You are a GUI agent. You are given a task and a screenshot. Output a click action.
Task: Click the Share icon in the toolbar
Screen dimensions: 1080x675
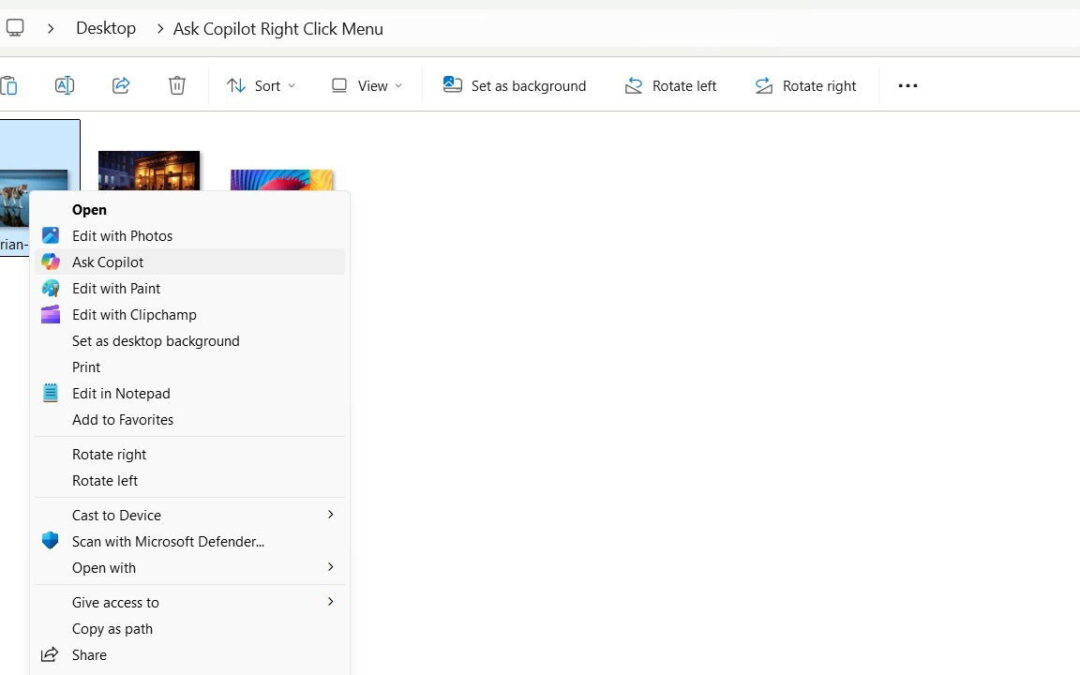(120, 85)
